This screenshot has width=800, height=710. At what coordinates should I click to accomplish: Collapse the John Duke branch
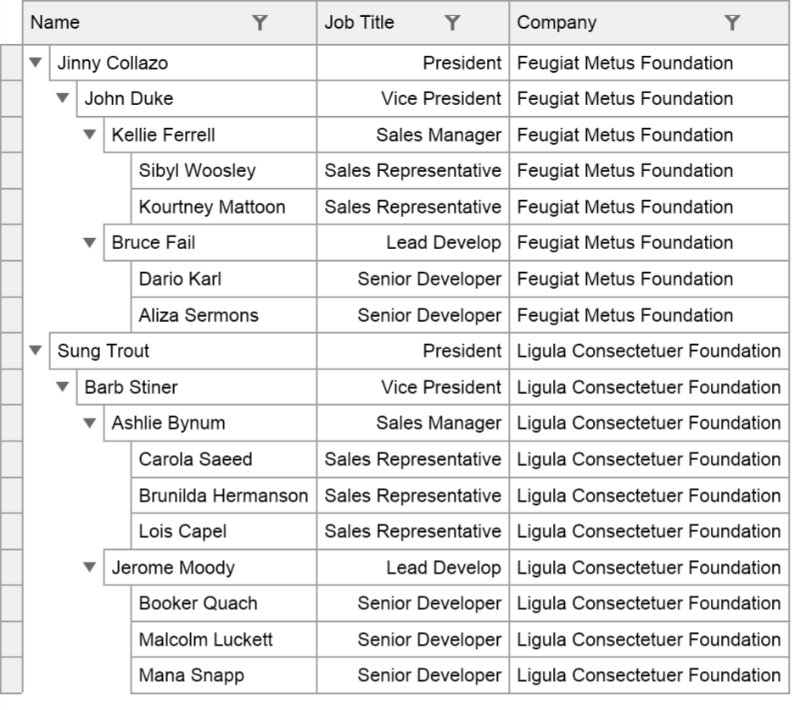pos(61,99)
